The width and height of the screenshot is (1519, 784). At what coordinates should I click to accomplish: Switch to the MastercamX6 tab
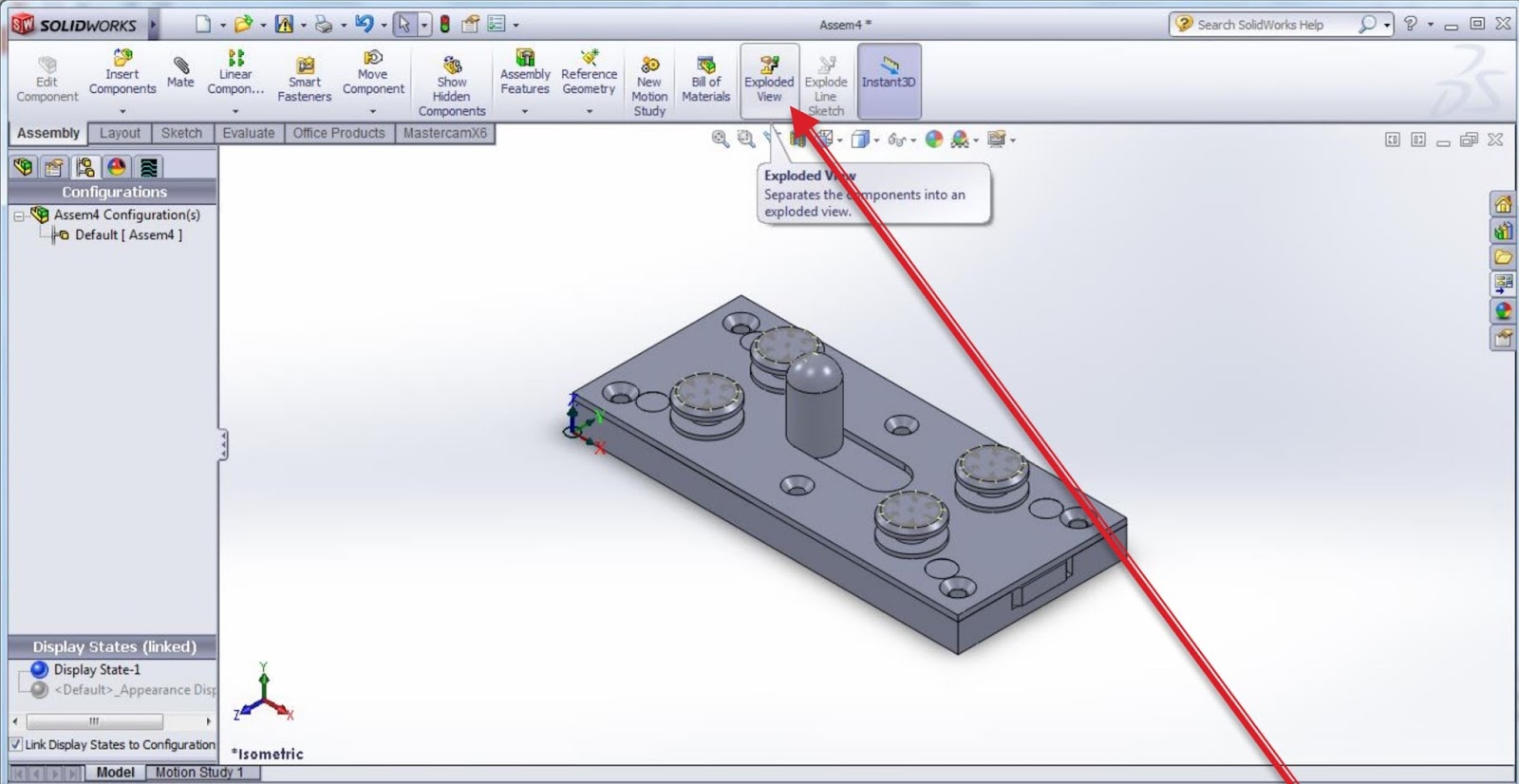click(x=445, y=133)
